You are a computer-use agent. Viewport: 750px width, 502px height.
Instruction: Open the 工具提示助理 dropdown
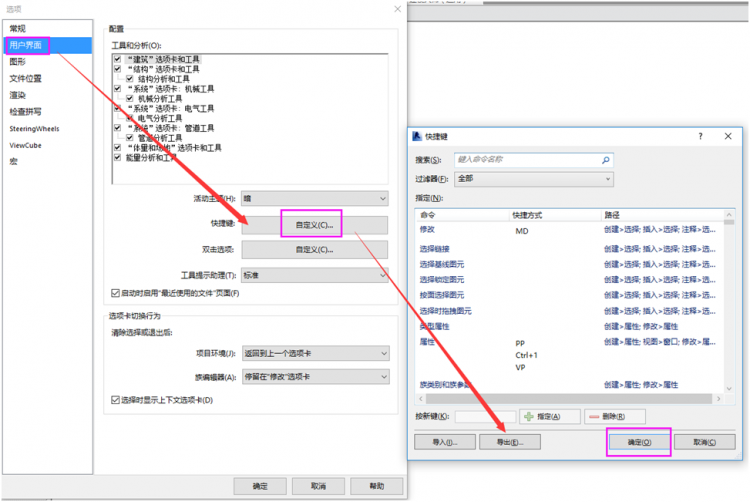(x=315, y=275)
